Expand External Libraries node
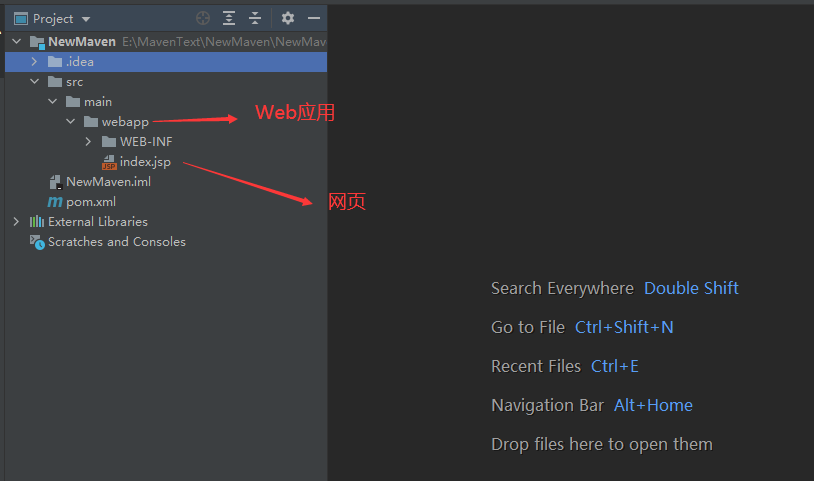This screenshot has height=481, width=814. [15, 222]
